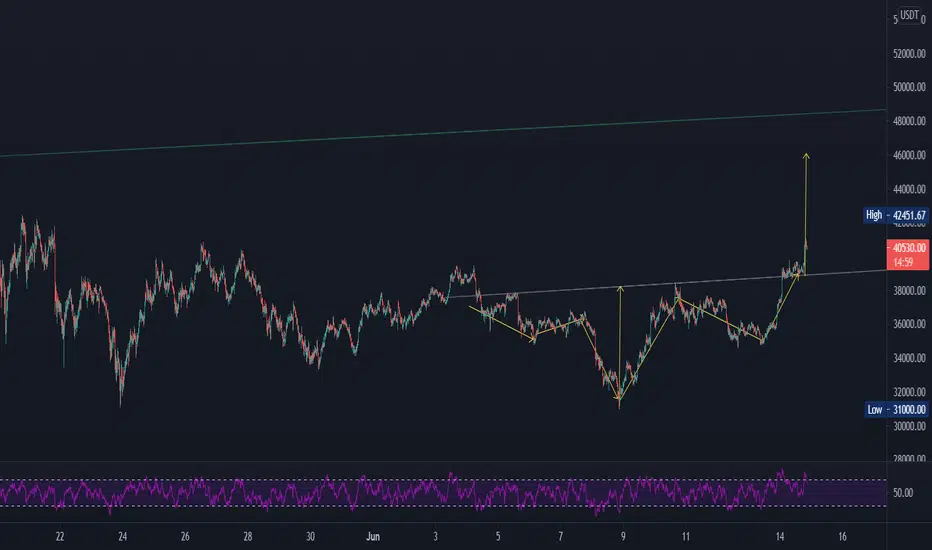Viewport: 932px width, 550px height.
Task: Click date 24 on the time axis
Action: pyautogui.click(x=122, y=536)
